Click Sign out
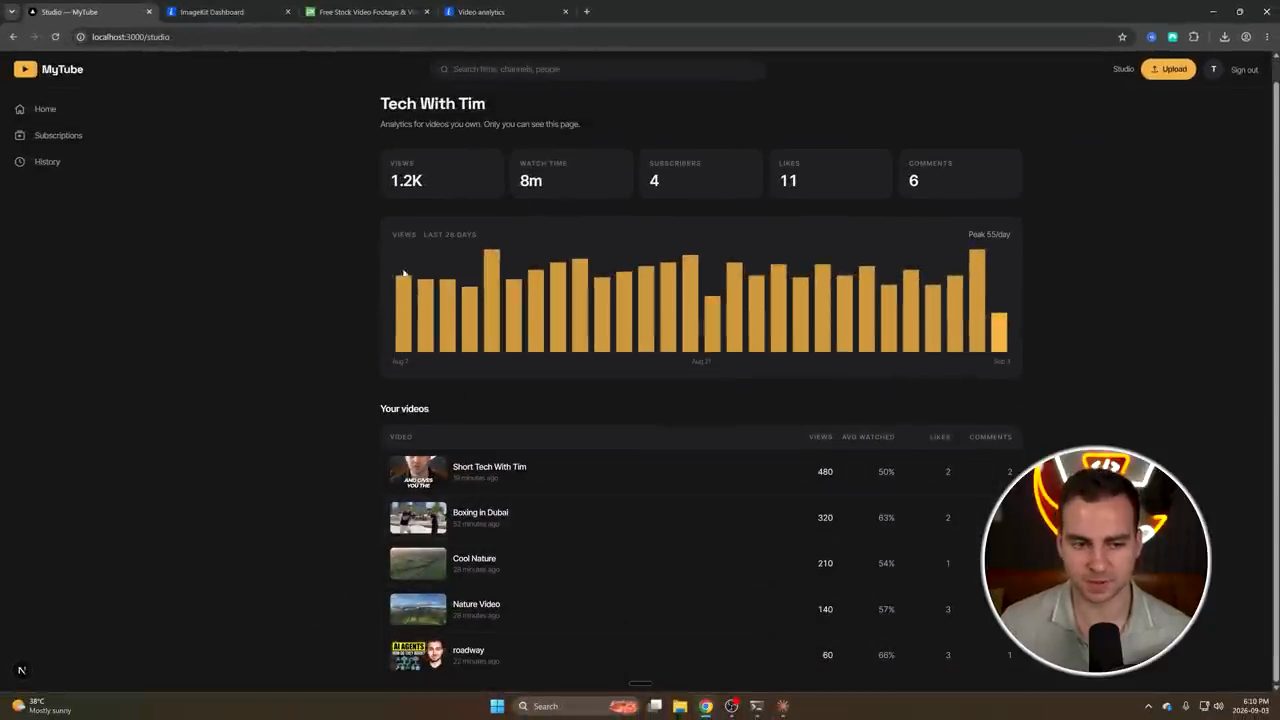This screenshot has height=720, width=1280. 1244,70
